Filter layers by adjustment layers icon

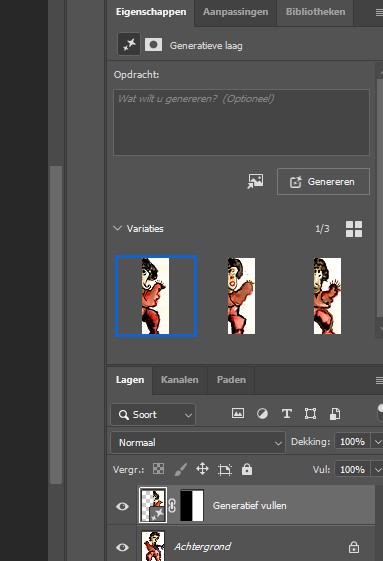click(262, 414)
